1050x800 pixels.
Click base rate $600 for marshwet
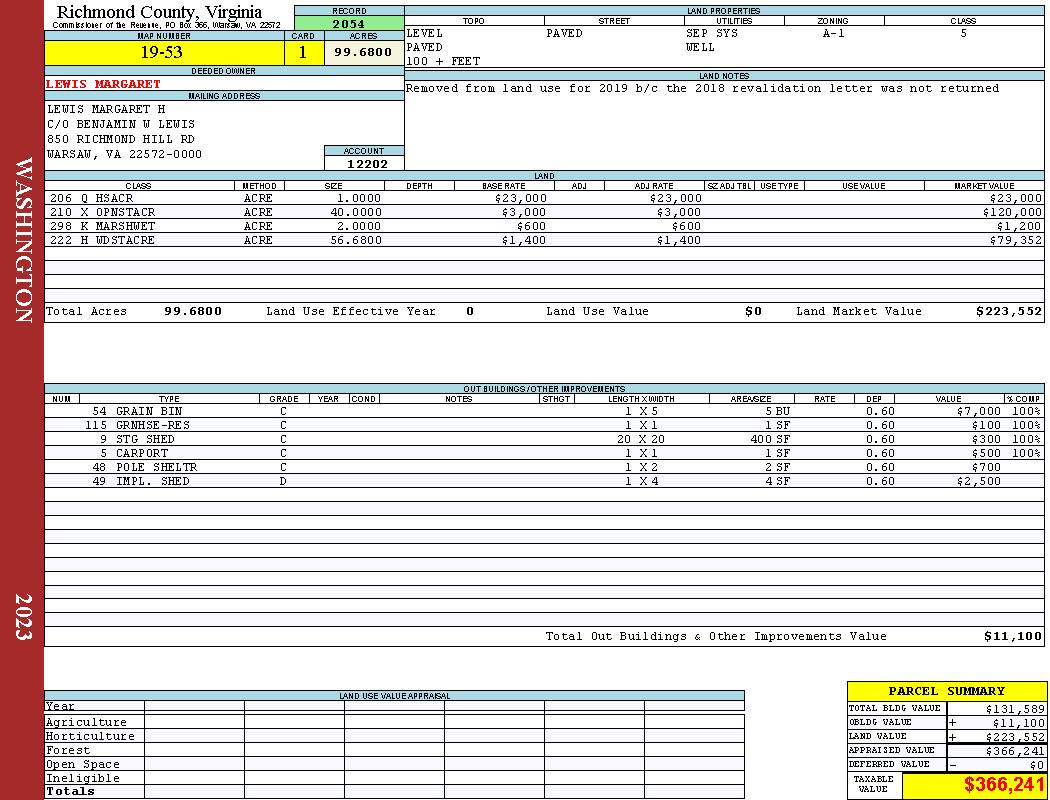click(x=531, y=226)
